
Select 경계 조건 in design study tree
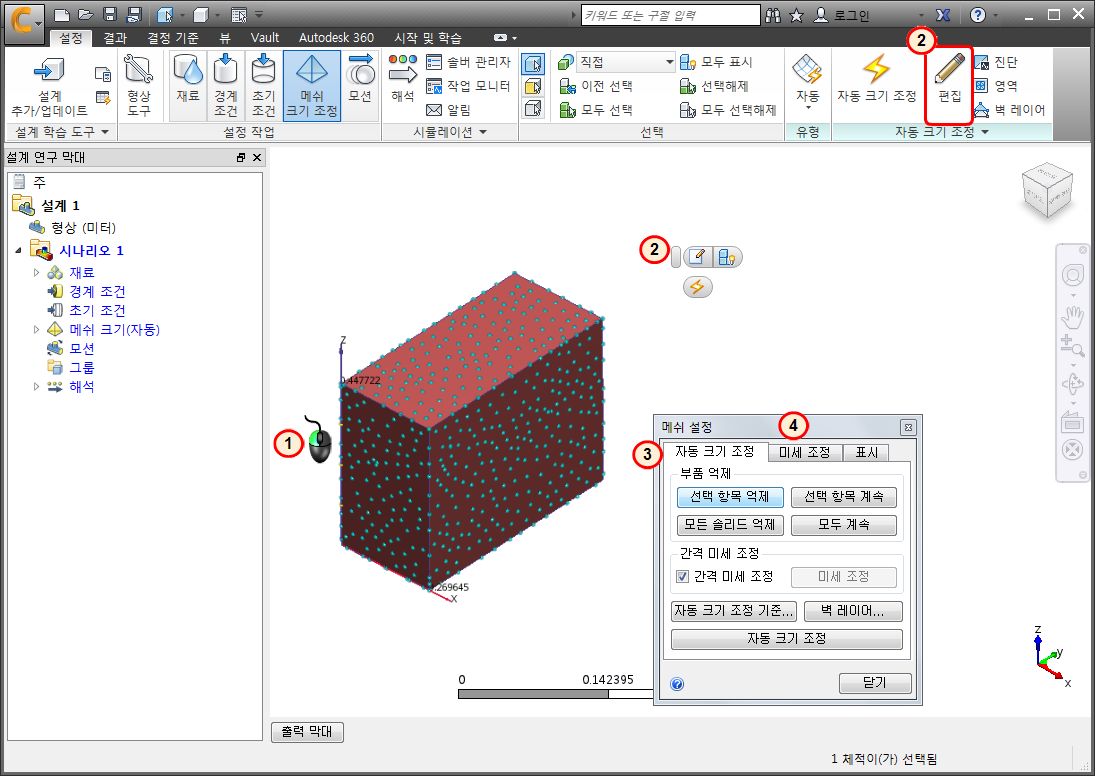[97, 291]
